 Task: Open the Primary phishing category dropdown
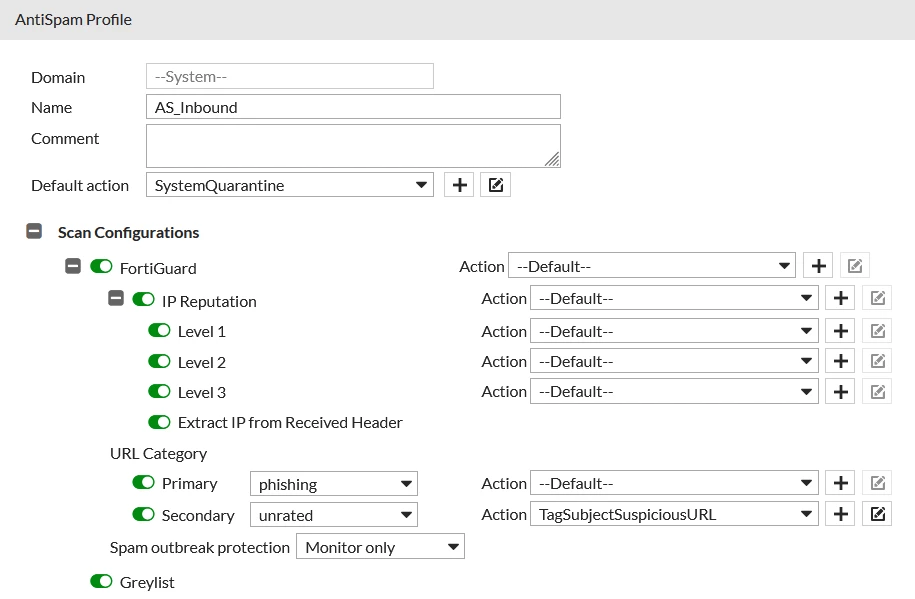334,483
